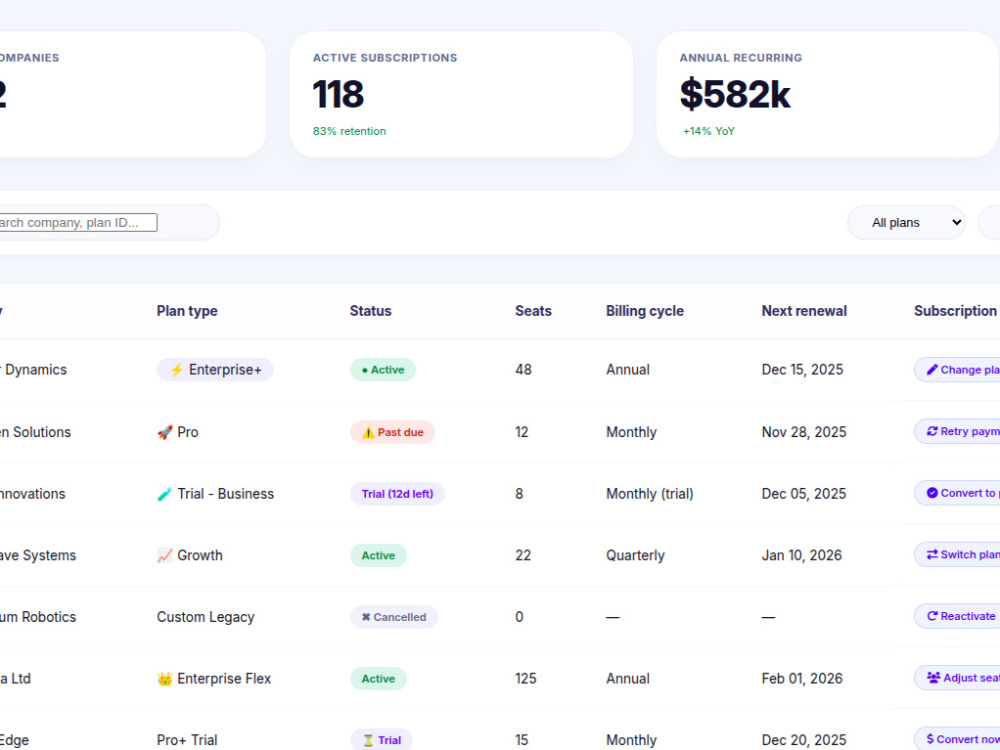Click the Dec 15, 2025 renewal date

[802, 370]
